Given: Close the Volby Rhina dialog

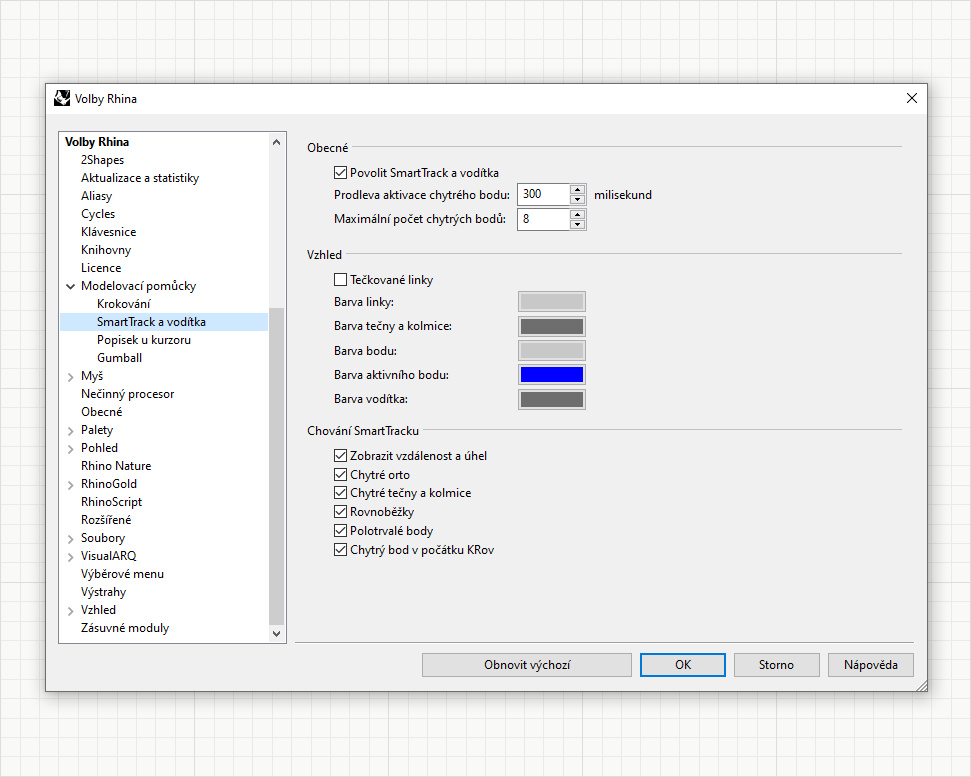Looking at the screenshot, I should pos(912,98).
